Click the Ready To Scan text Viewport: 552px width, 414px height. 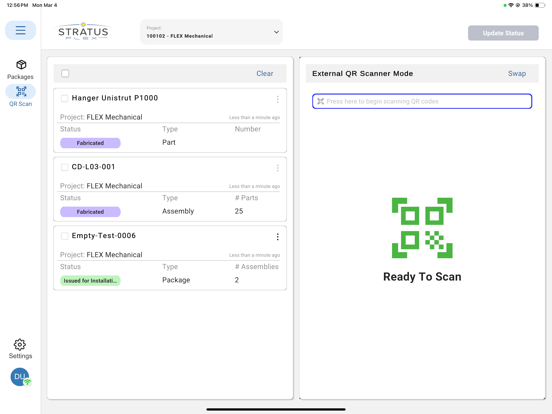[x=422, y=277]
